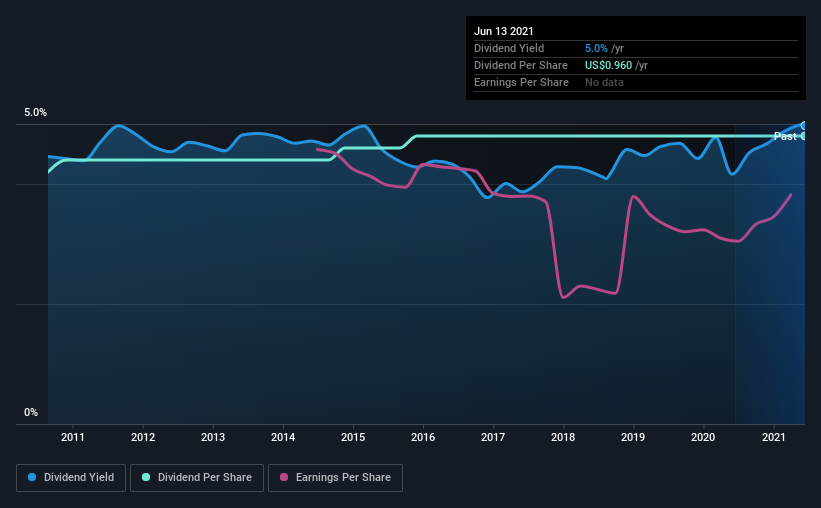The height and width of the screenshot is (508, 821).
Task: Click the 2019 year on the timeline
Action: click(x=633, y=437)
